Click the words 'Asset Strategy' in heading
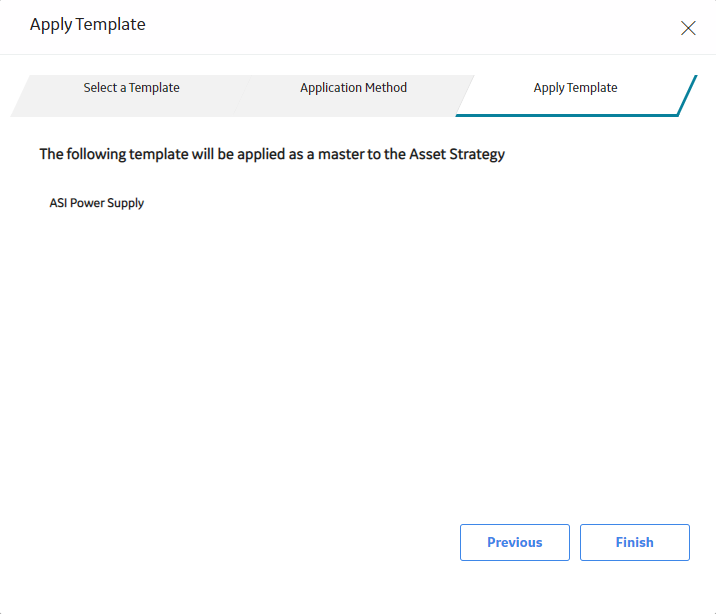Viewport: 716px width, 614px height. (457, 154)
